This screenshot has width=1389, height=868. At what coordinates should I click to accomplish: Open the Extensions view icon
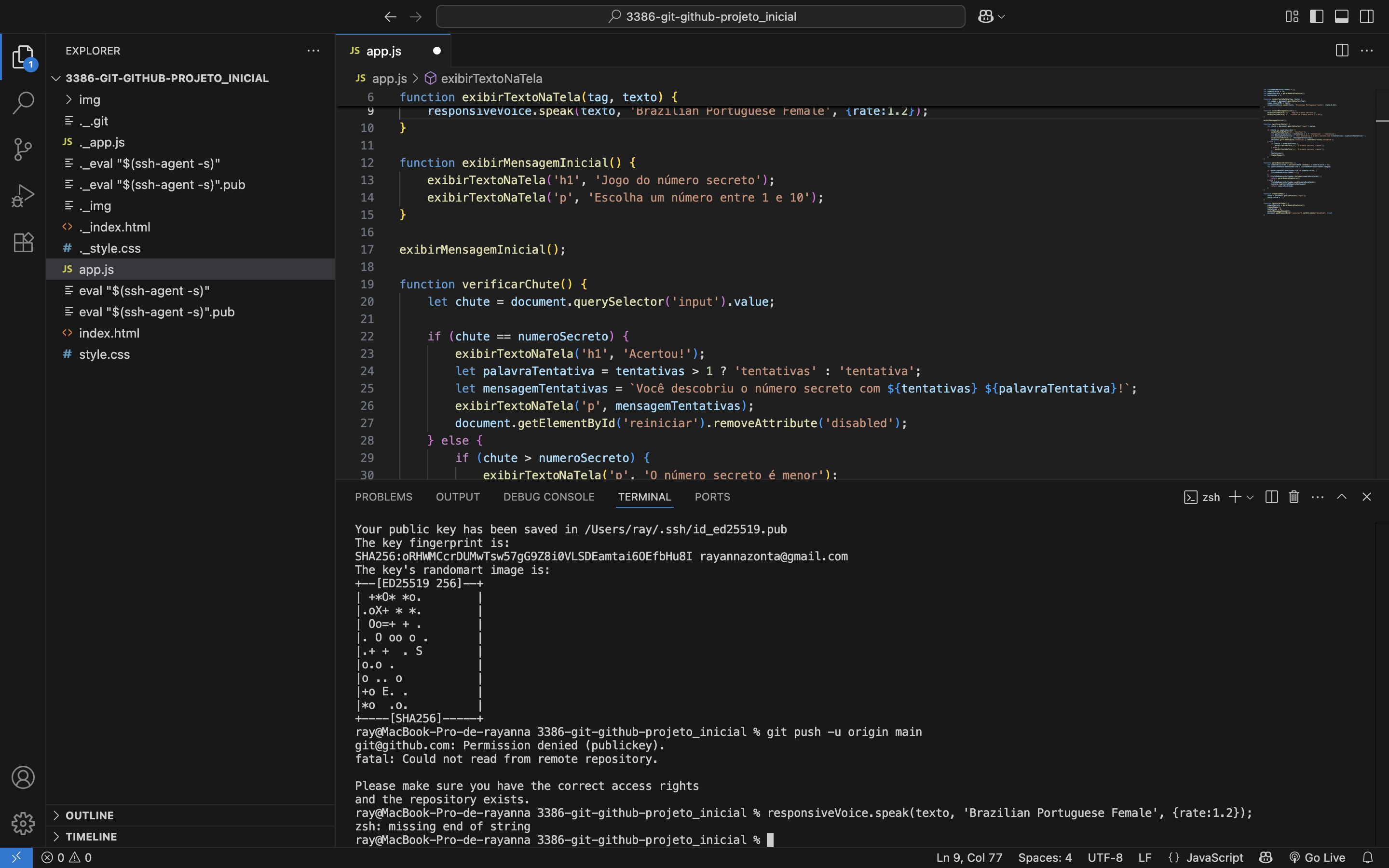click(23, 242)
